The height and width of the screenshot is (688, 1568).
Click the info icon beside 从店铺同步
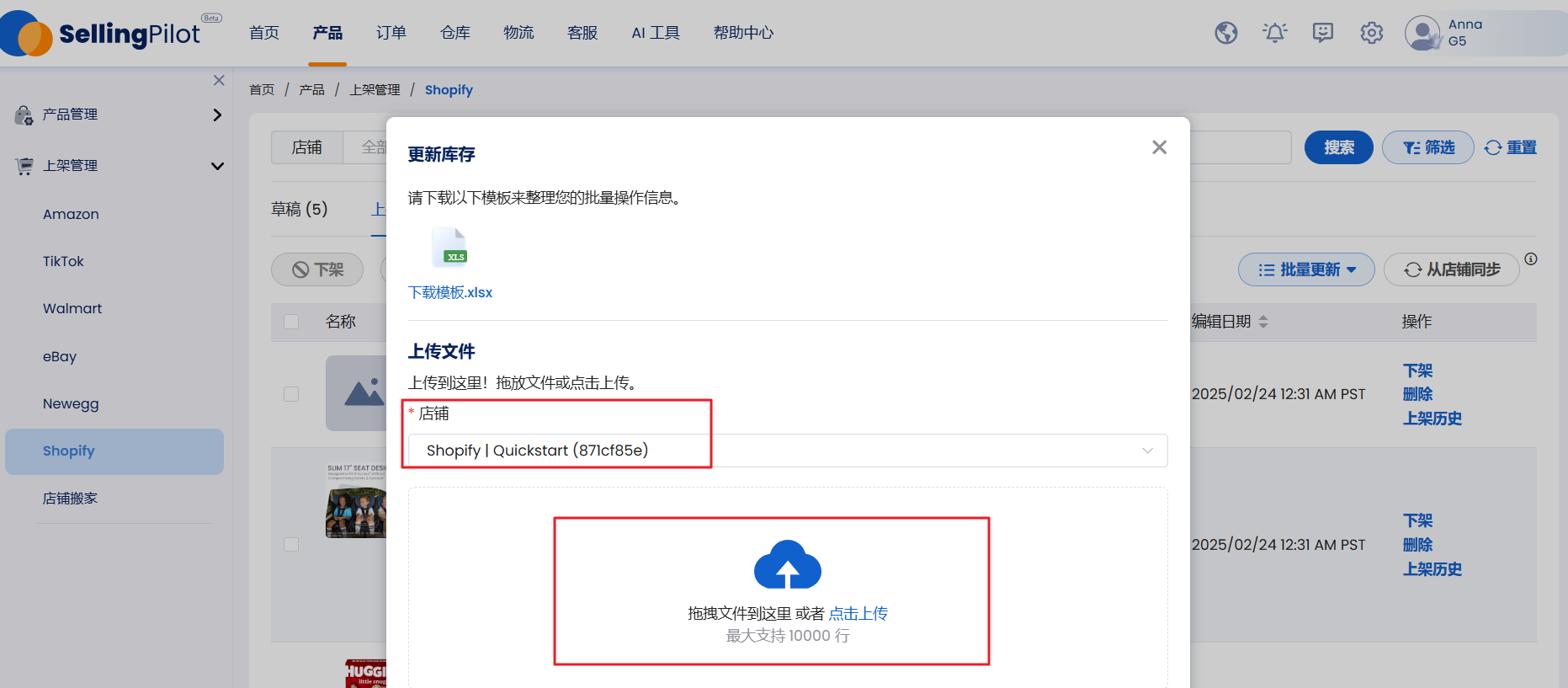click(1531, 259)
